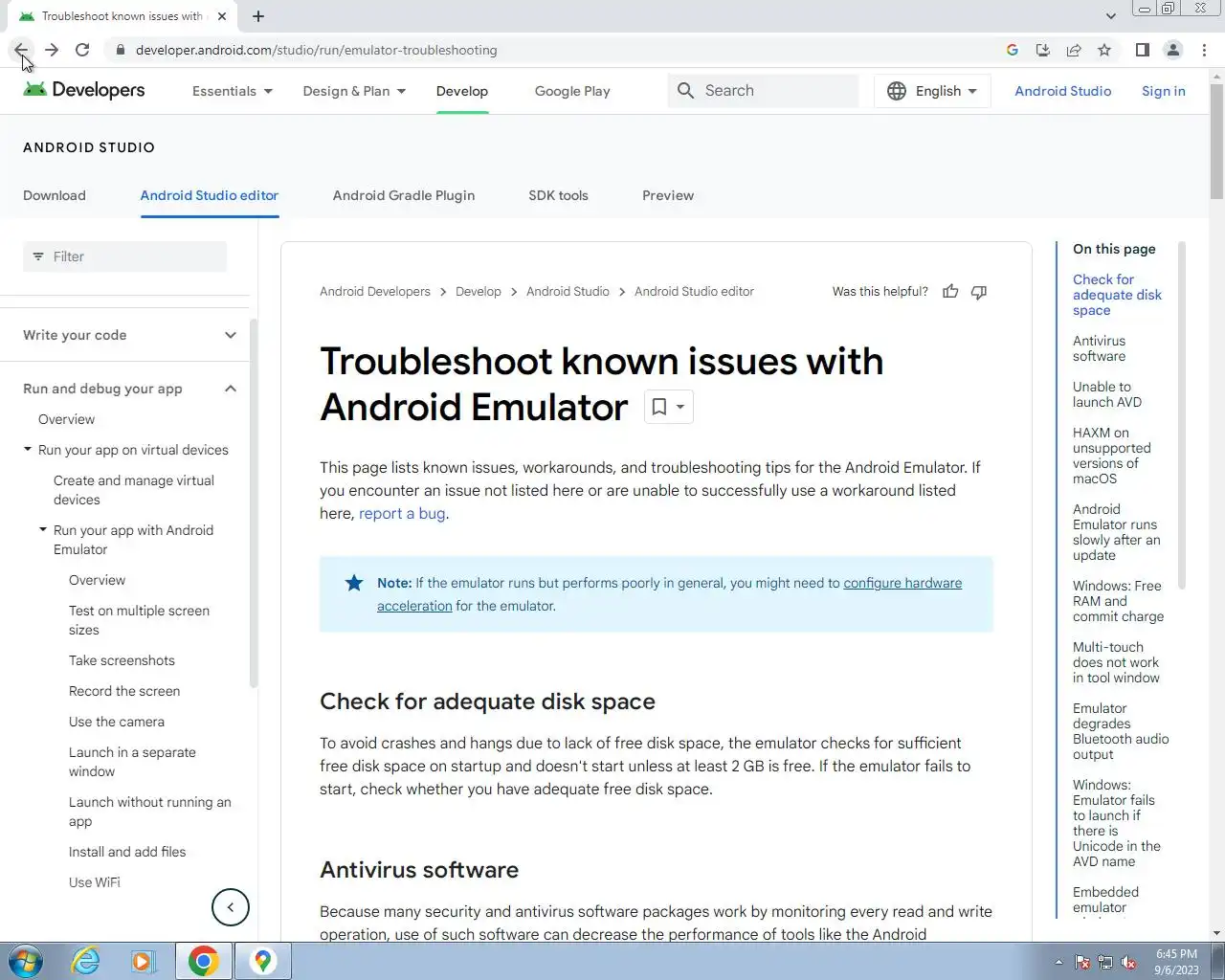Screen dimensions: 1225x980
Task: Click the Chrome profile avatar icon
Action: [1173, 50]
